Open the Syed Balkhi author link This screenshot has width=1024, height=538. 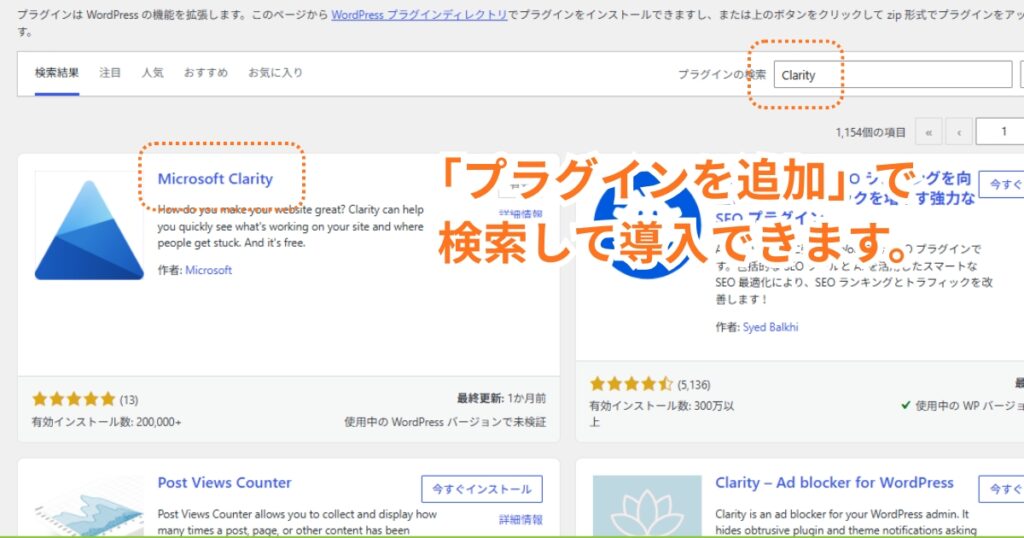pyautogui.click(x=770, y=327)
